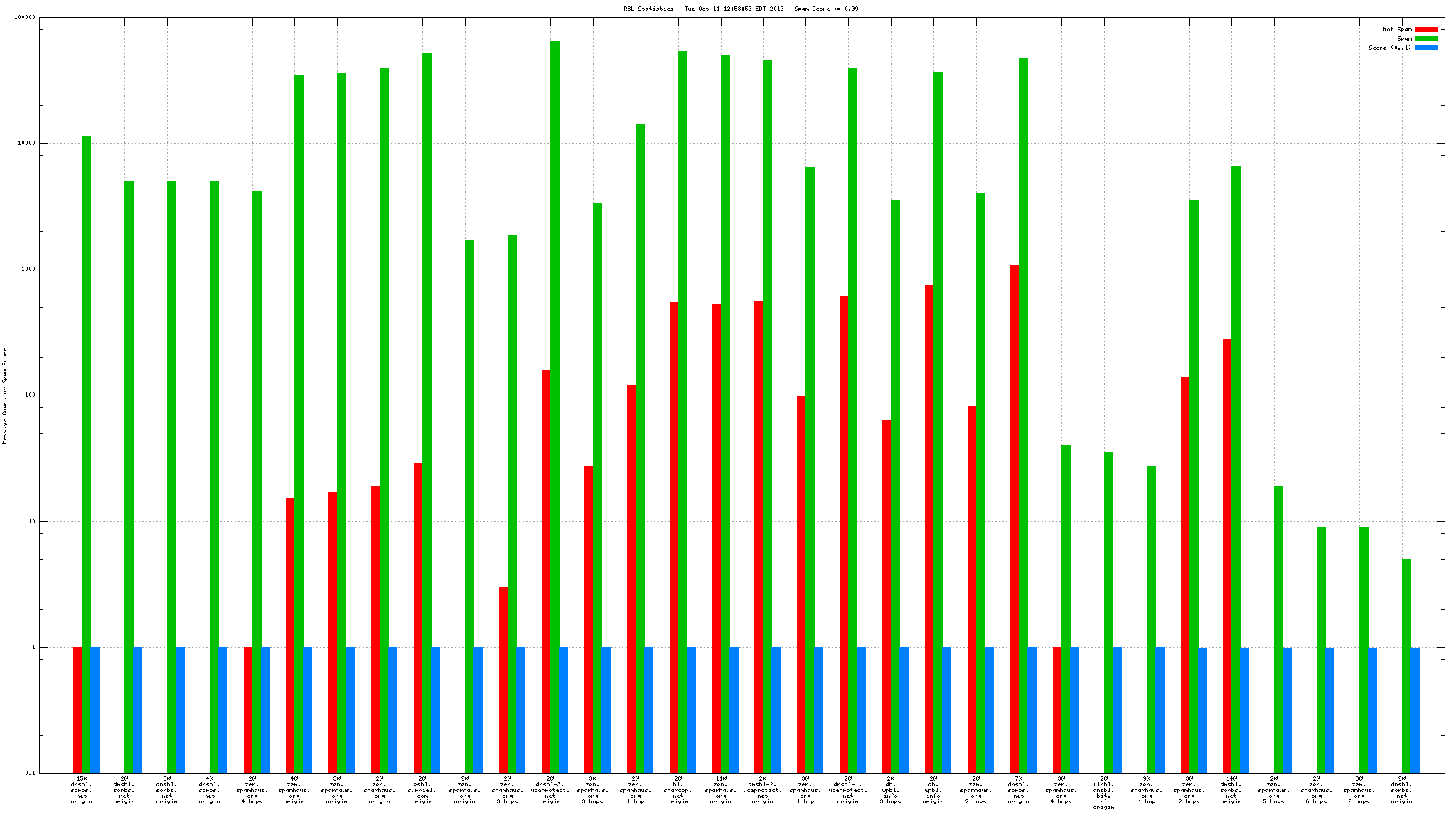Click the red bar for 14@ dnsbl.sorbs.net
The height and width of the screenshot is (819, 1456).
pyautogui.click(x=1227, y=556)
